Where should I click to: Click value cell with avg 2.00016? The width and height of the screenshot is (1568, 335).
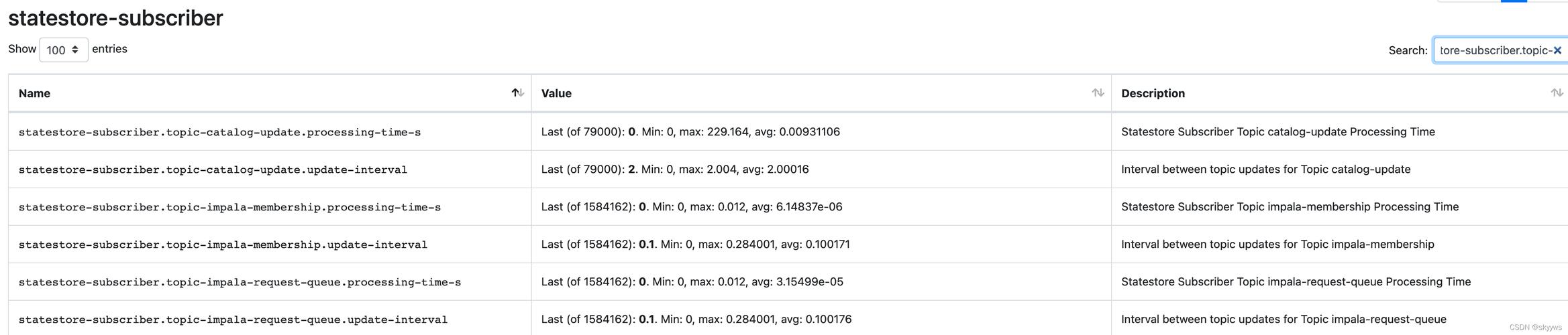[x=821, y=170]
